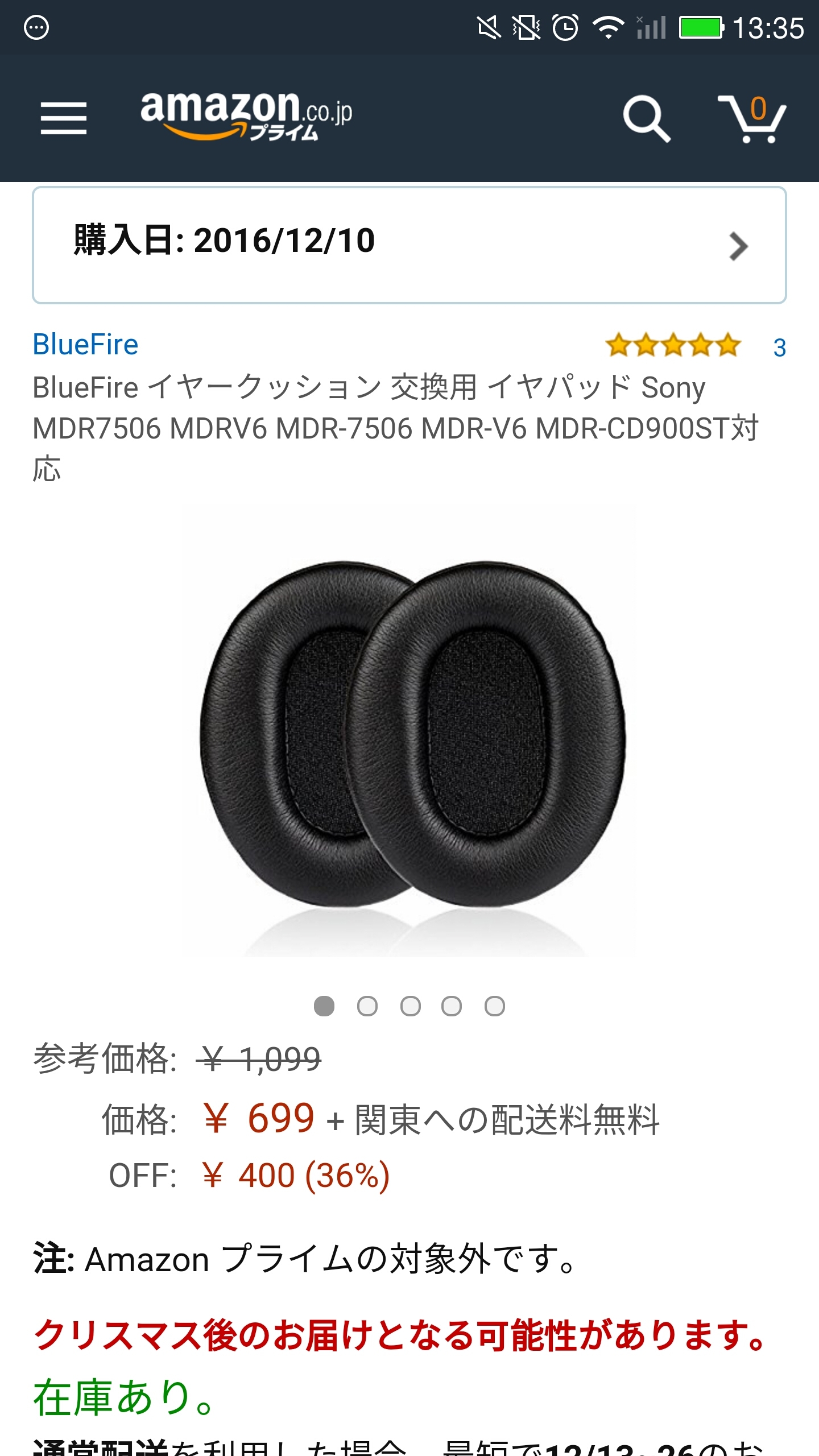Open the search magnifier icon

pyautogui.click(x=647, y=118)
